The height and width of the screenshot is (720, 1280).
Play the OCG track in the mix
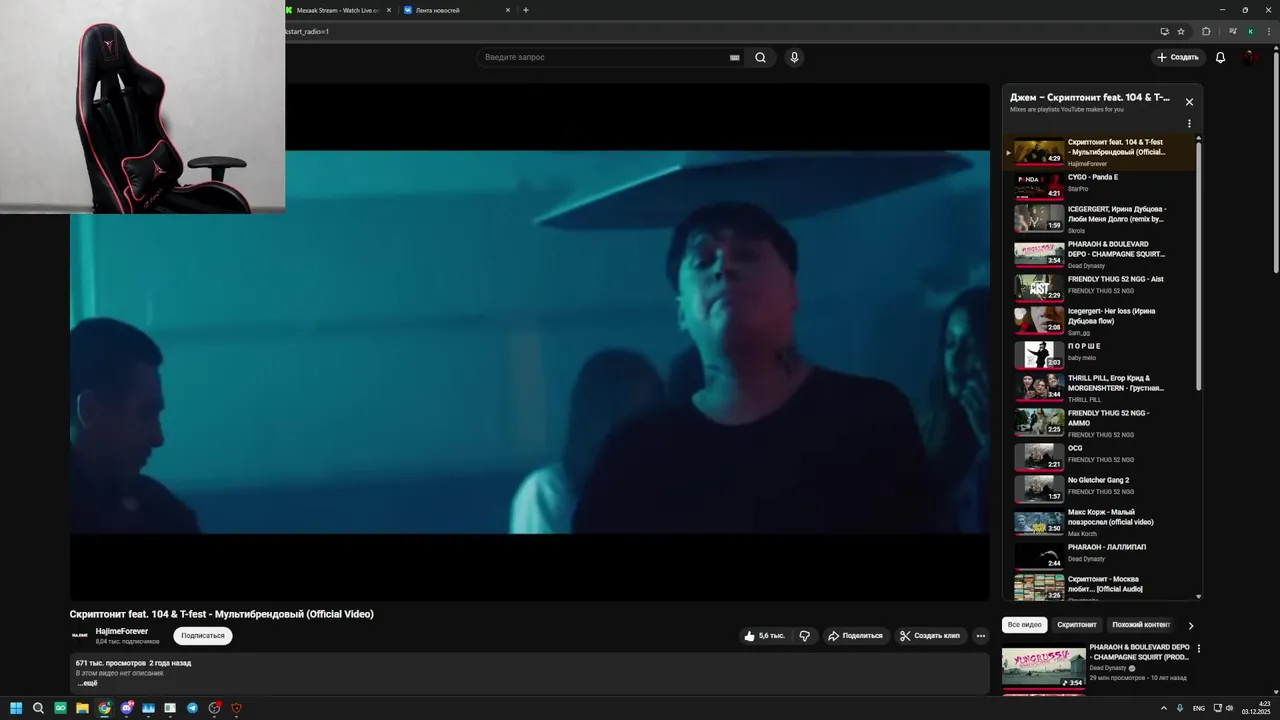point(1100,456)
